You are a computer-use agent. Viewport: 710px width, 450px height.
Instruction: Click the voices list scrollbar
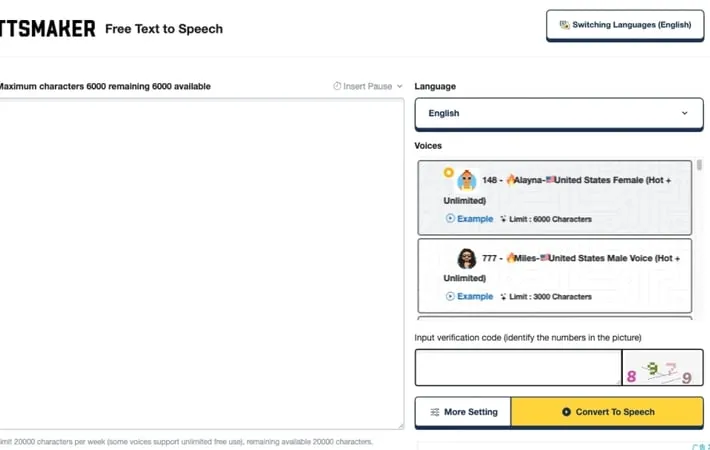(699, 165)
